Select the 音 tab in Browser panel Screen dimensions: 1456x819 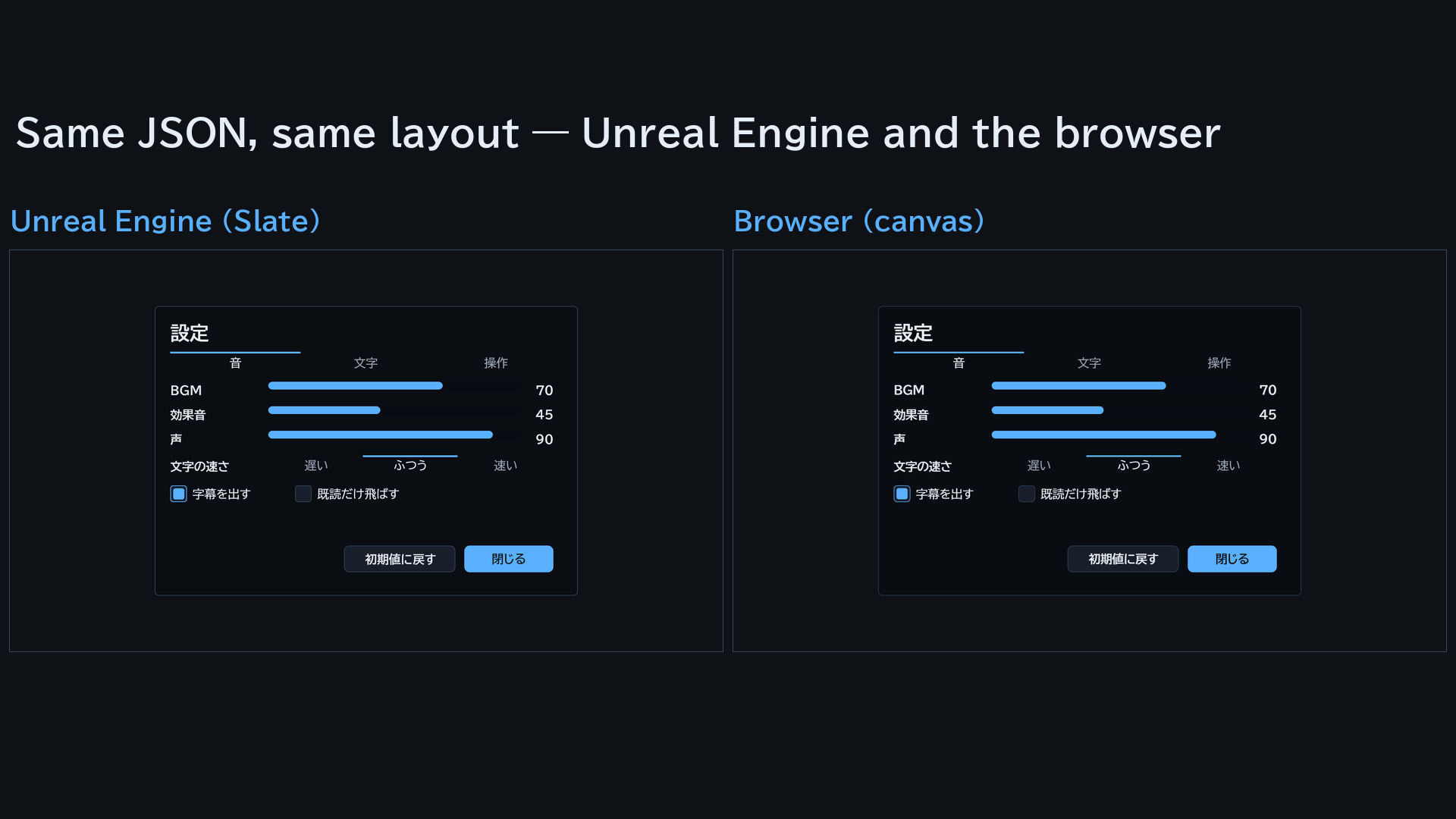point(959,362)
